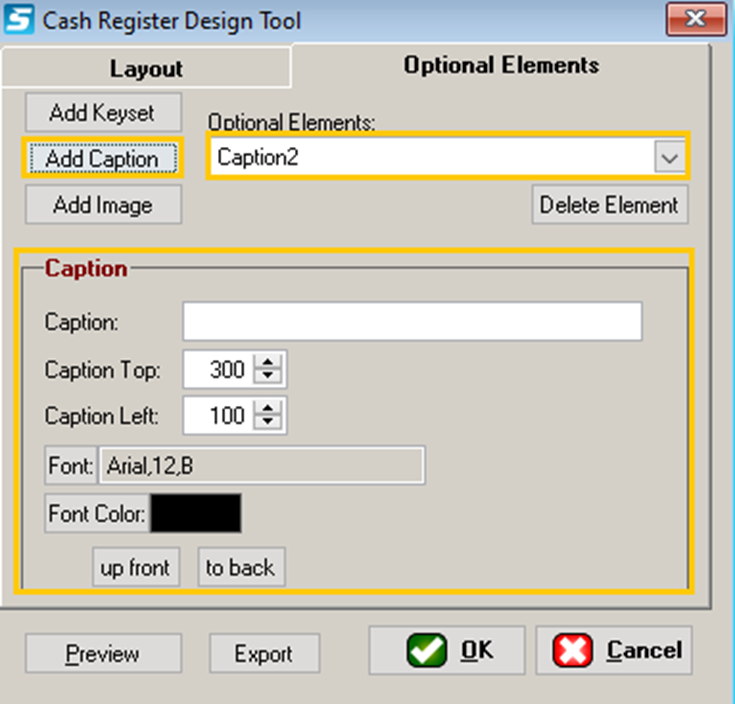Decrease Caption Left value with down arrow

point(268,422)
